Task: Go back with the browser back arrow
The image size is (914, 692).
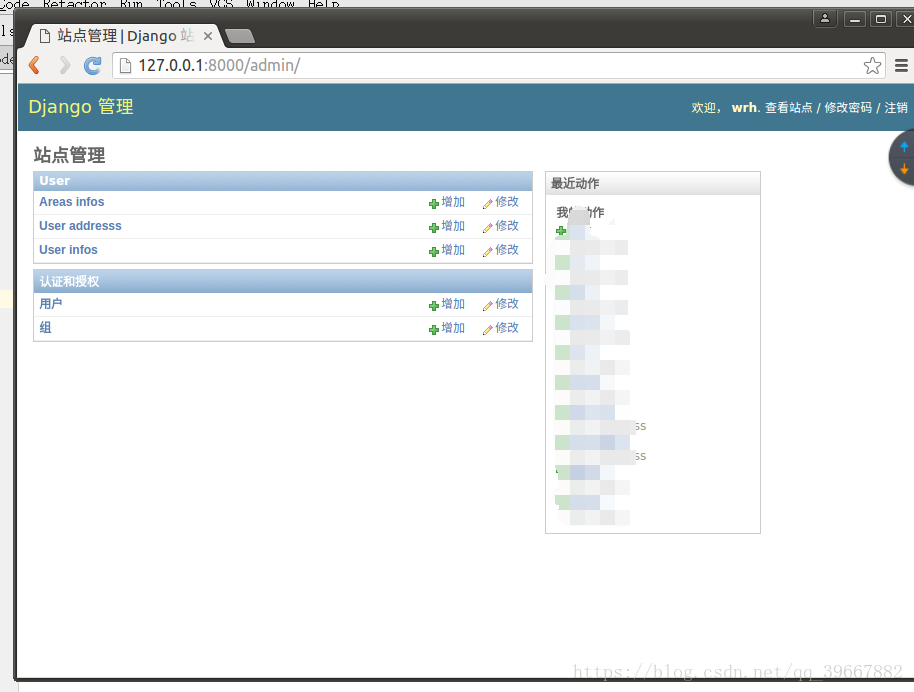Action: pos(34,65)
